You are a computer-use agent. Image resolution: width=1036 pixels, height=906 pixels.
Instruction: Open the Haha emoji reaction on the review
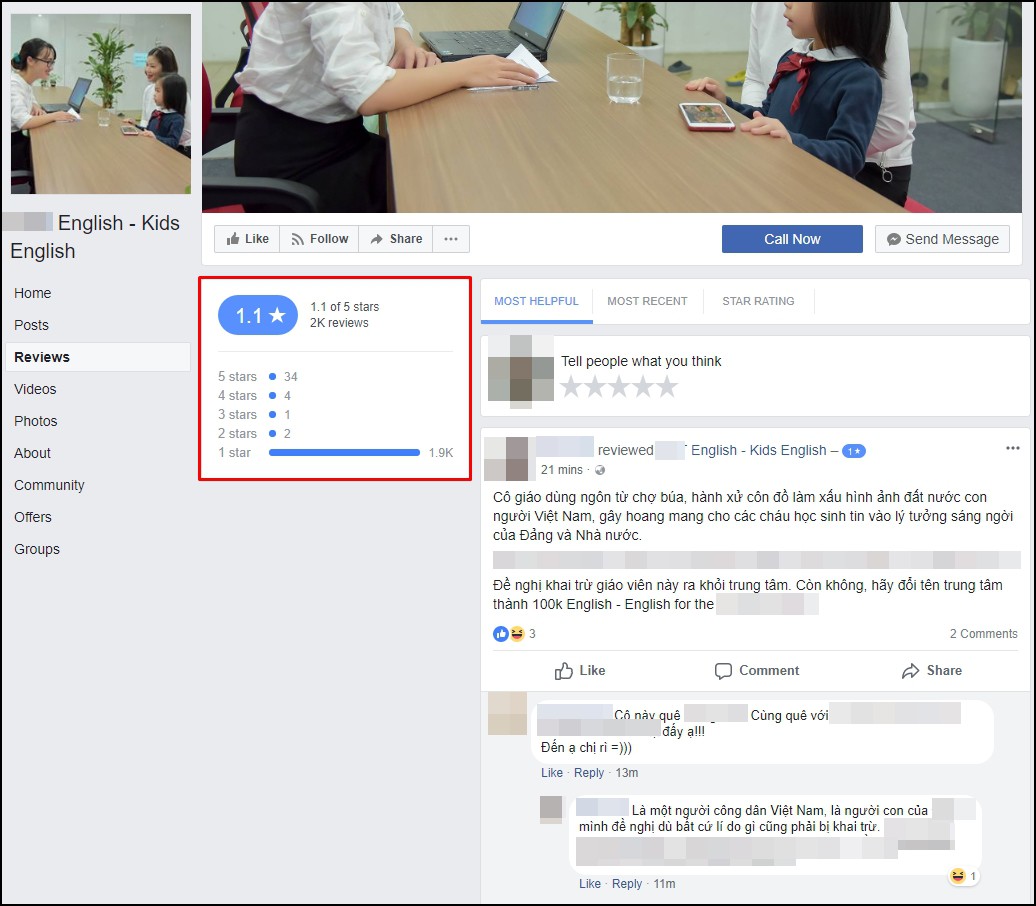tap(516, 633)
